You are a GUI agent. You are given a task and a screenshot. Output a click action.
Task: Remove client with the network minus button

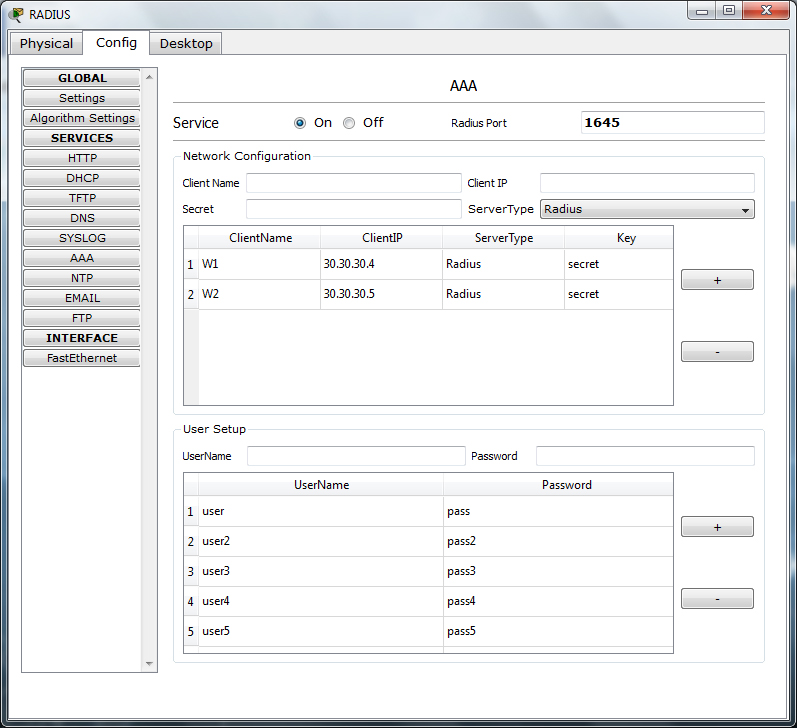[717, 352]
